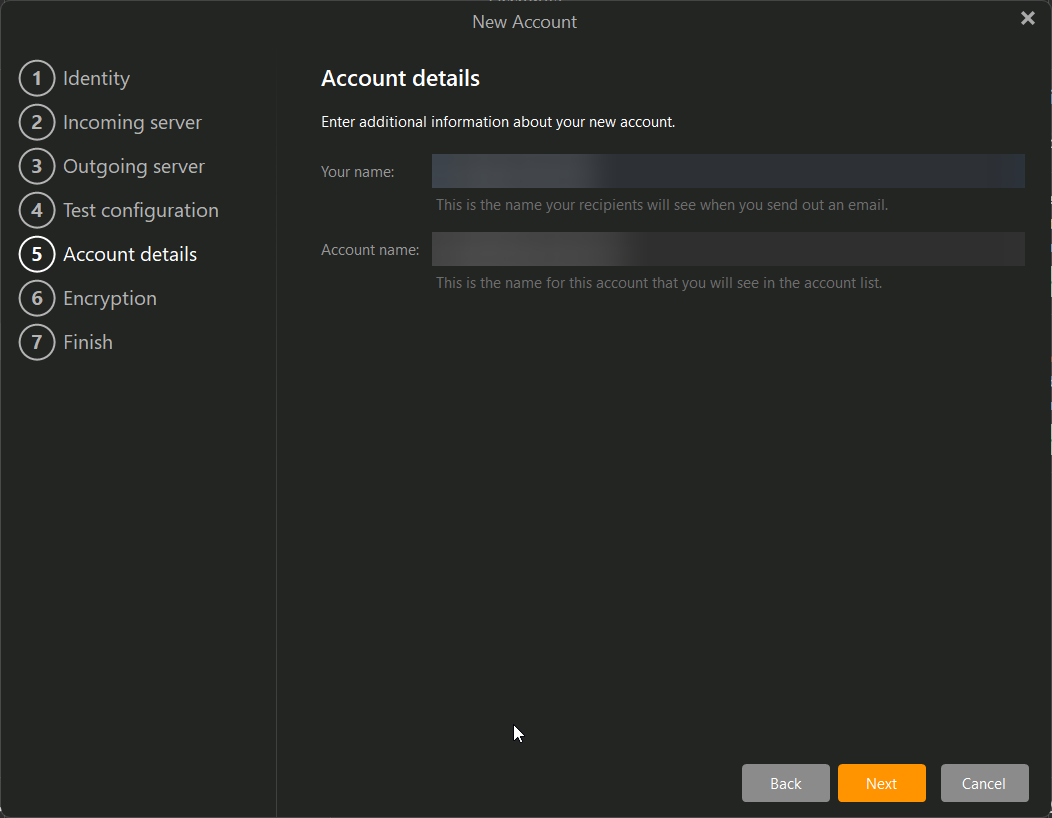Switch to the Encryption step label
This screenshot has height=818, width=1052.
(110, 298)
